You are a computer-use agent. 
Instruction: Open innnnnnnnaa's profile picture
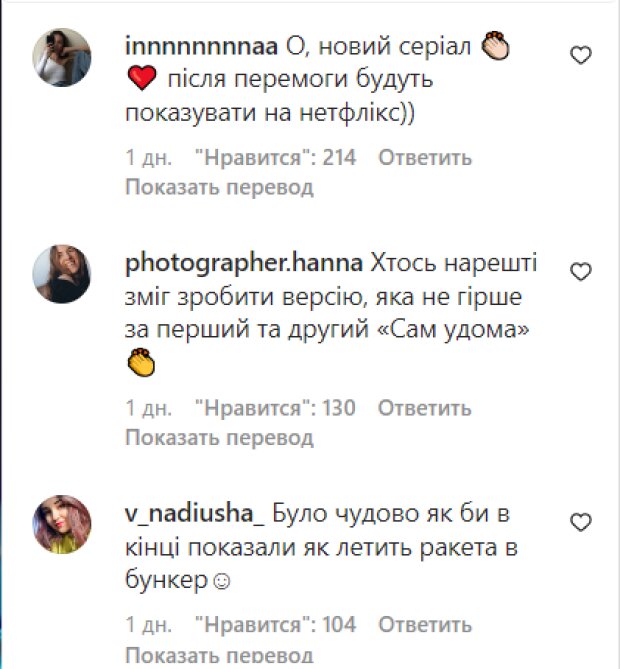click(x=63, y=58)
